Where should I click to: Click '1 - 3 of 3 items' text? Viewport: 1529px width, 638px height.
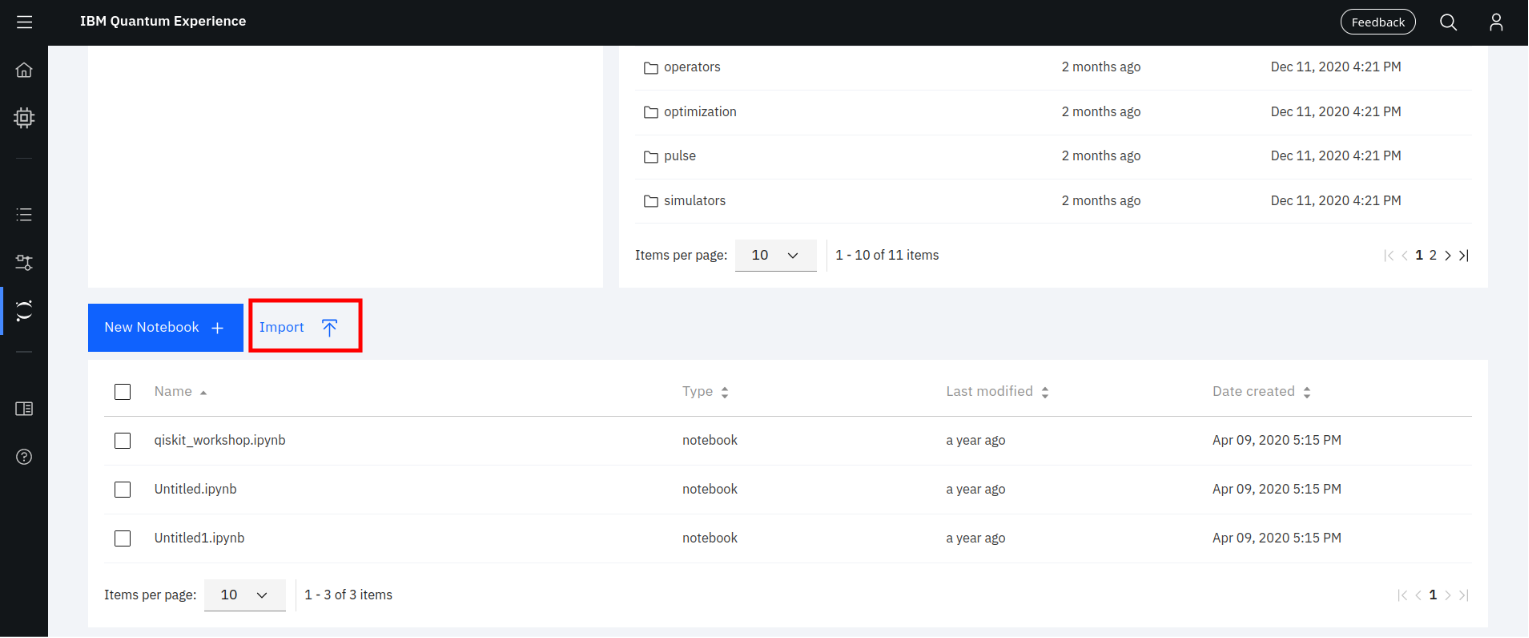pyautogui.click(x=348, y=595)
